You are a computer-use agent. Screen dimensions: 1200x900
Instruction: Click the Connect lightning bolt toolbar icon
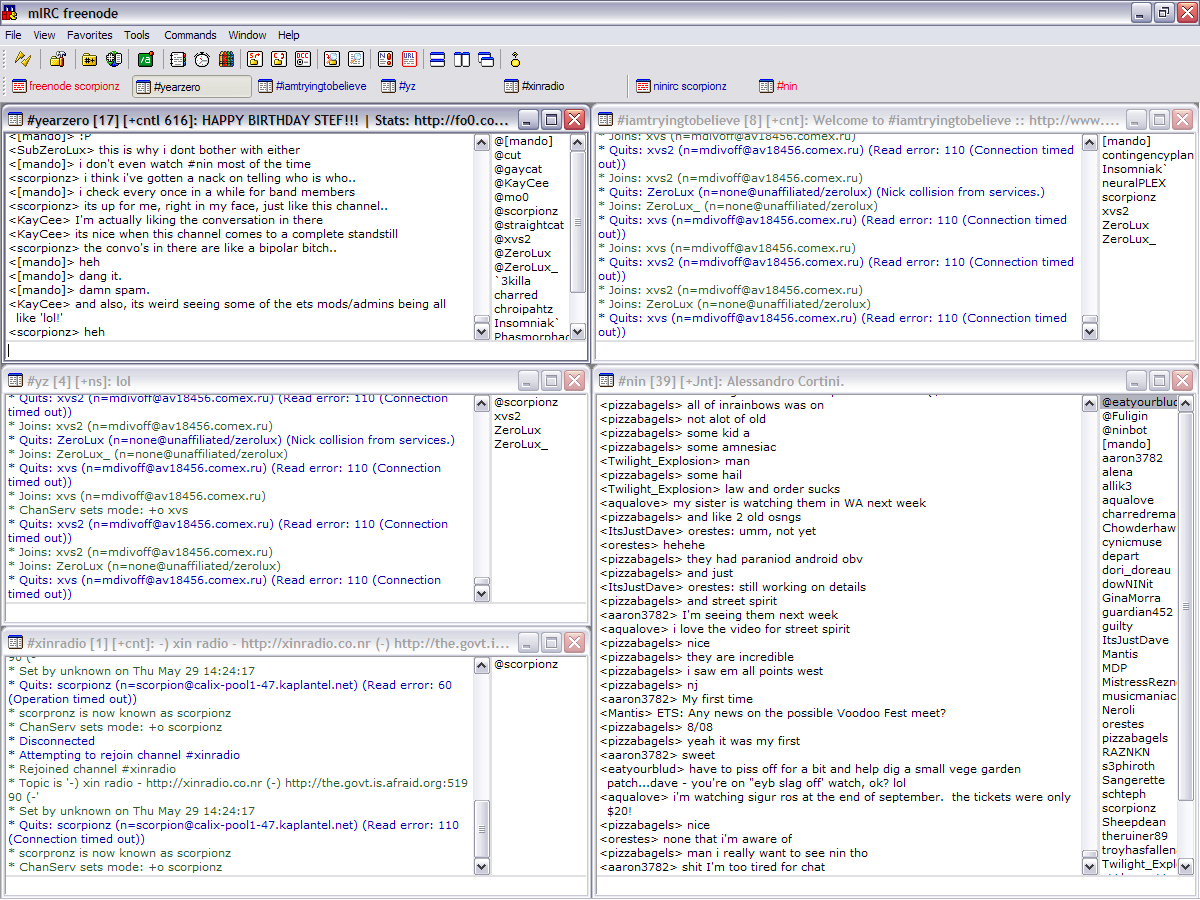pyautogui.click(x=22, y=59)
